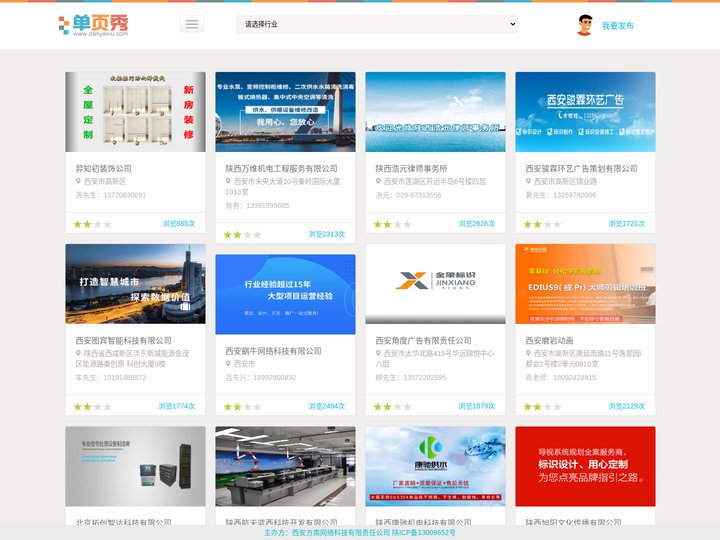Open the 陕西万维机电 banner thumbnail
This screenshot has width=720, height=540.
285,112
